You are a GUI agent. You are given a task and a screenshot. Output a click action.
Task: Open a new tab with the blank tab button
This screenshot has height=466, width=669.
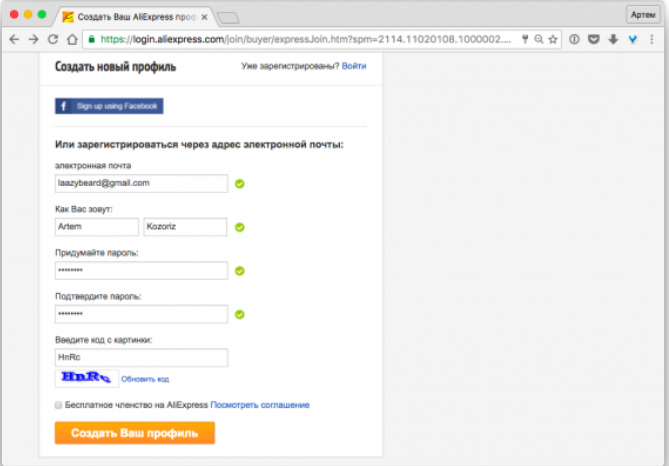[228, 18]
